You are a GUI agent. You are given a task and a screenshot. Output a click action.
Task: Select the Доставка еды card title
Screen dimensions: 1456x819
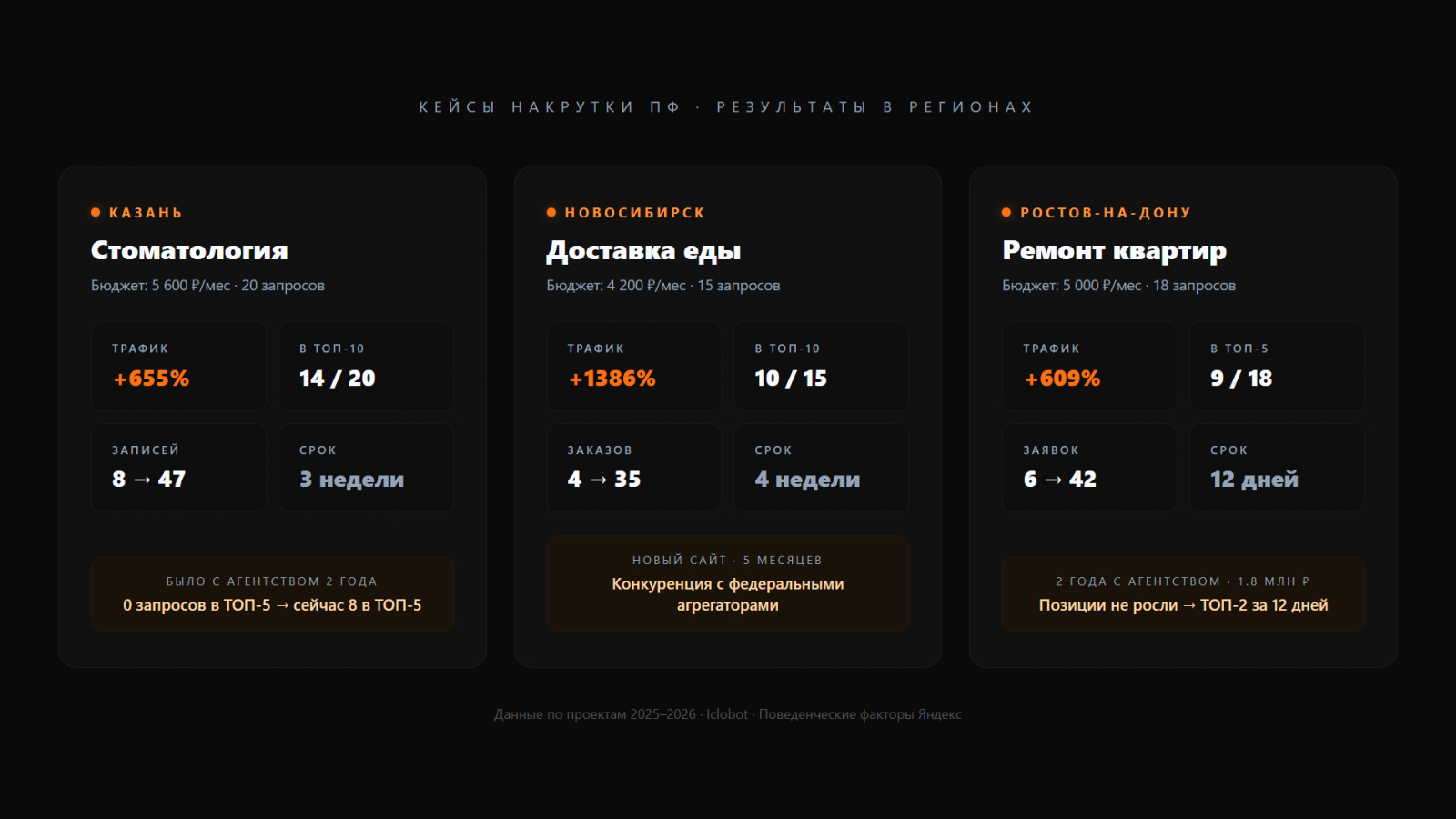643,250
